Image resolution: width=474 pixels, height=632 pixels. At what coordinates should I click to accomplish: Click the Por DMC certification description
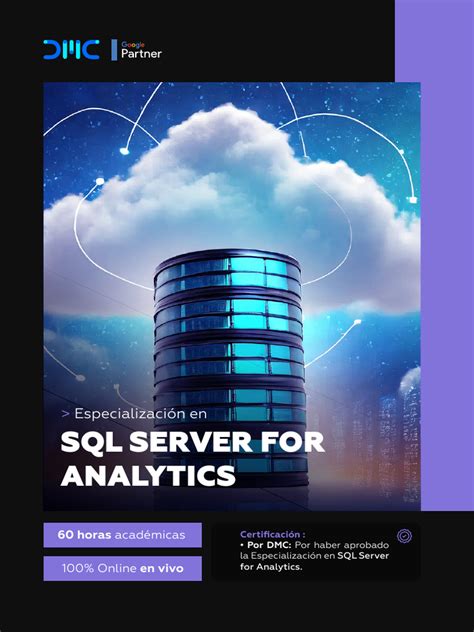314,556
